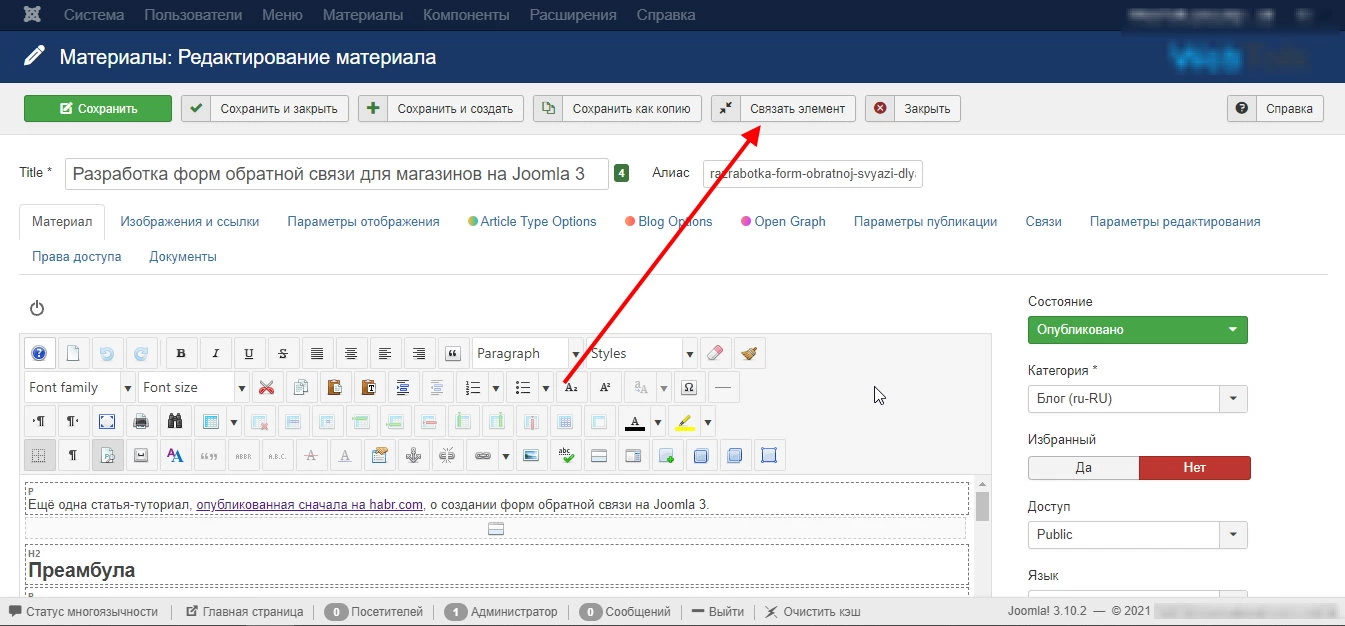This screenshot has height=626, width=1345.
Task: Click the insert image icon
Action: click(x=531, y=455)
